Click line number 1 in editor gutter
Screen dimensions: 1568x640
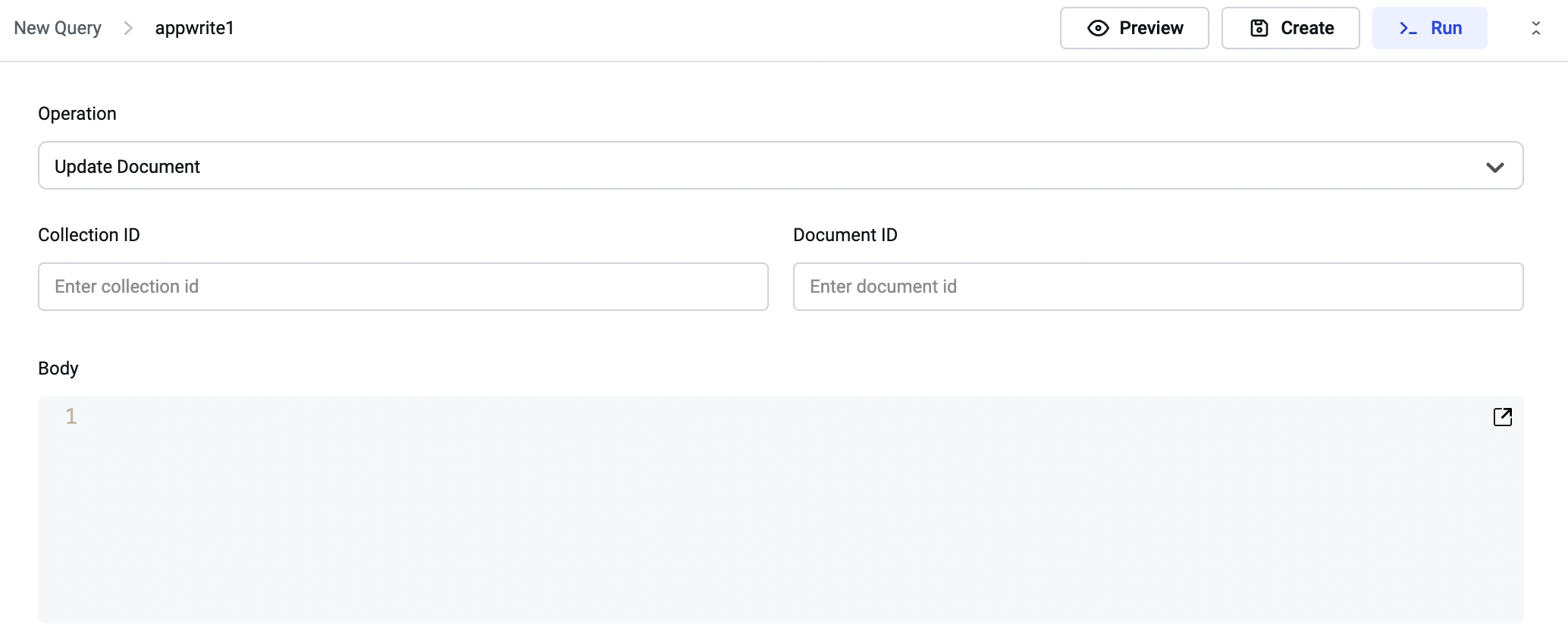coord(71,416)
